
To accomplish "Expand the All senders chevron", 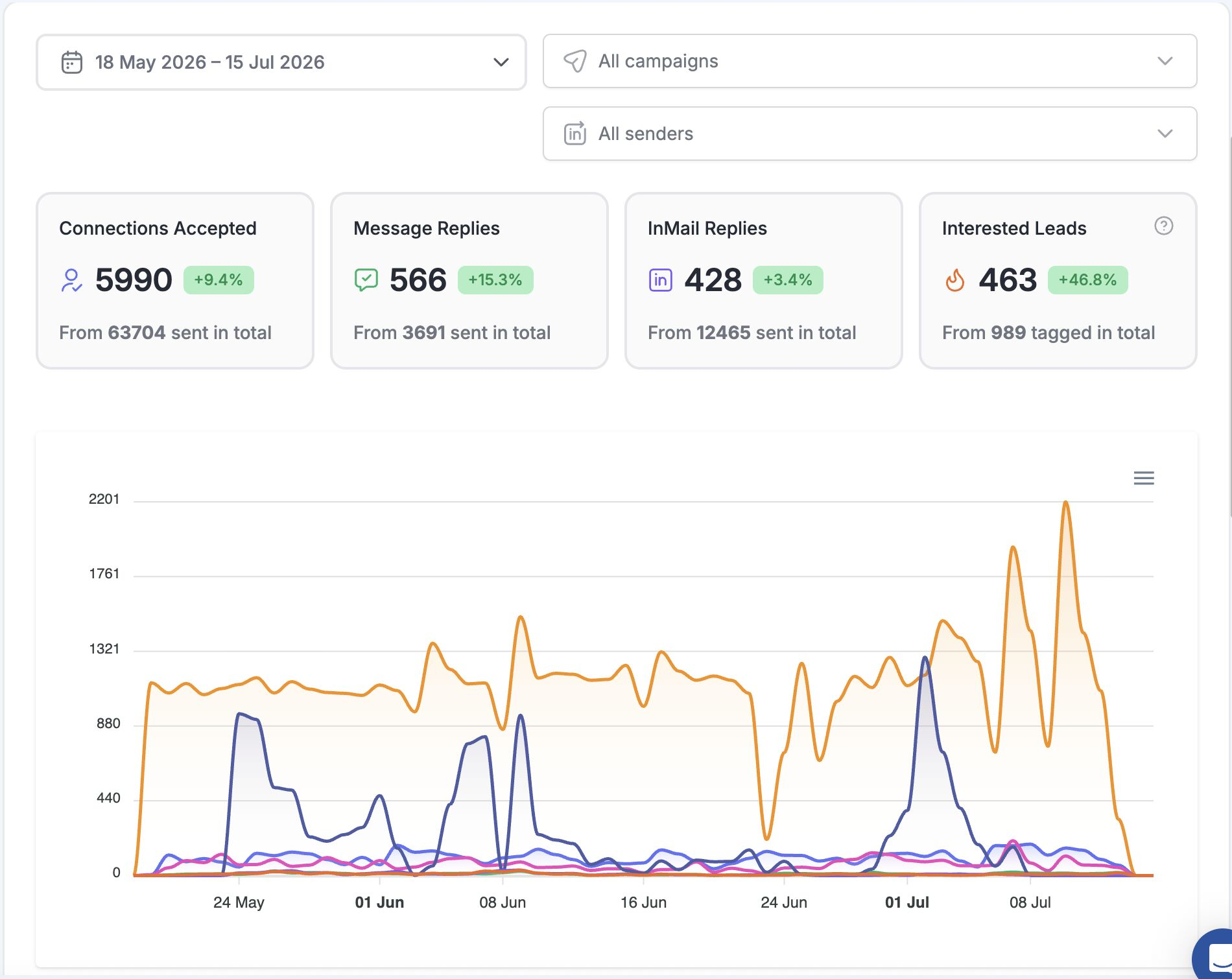I will point(1165,134).
